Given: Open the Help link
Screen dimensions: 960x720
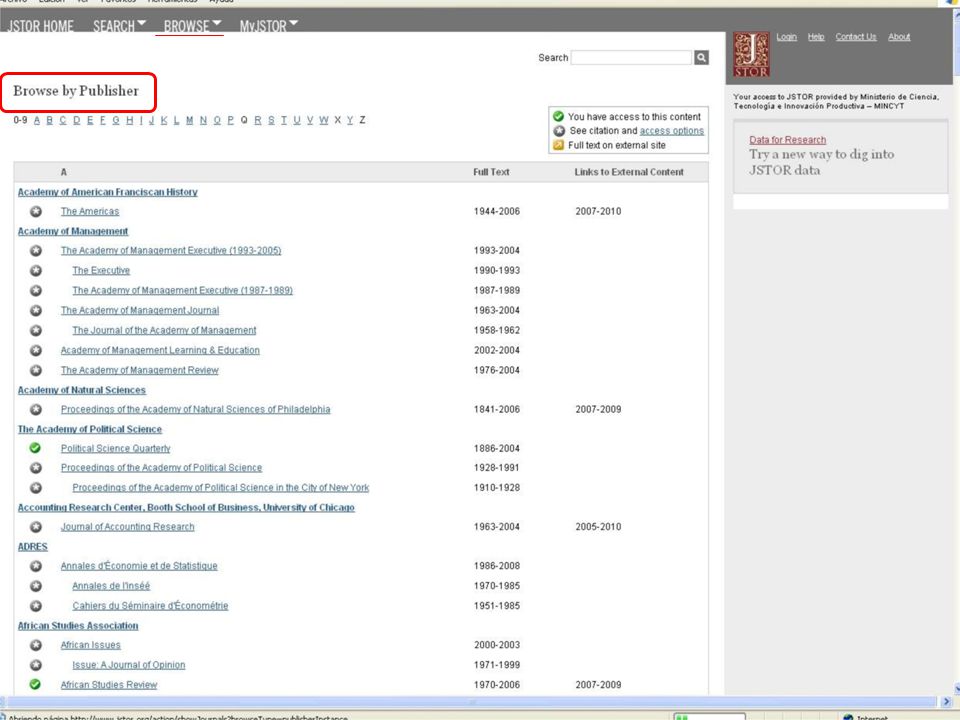Looking at the screenshot, I should (x=816, y=37).
